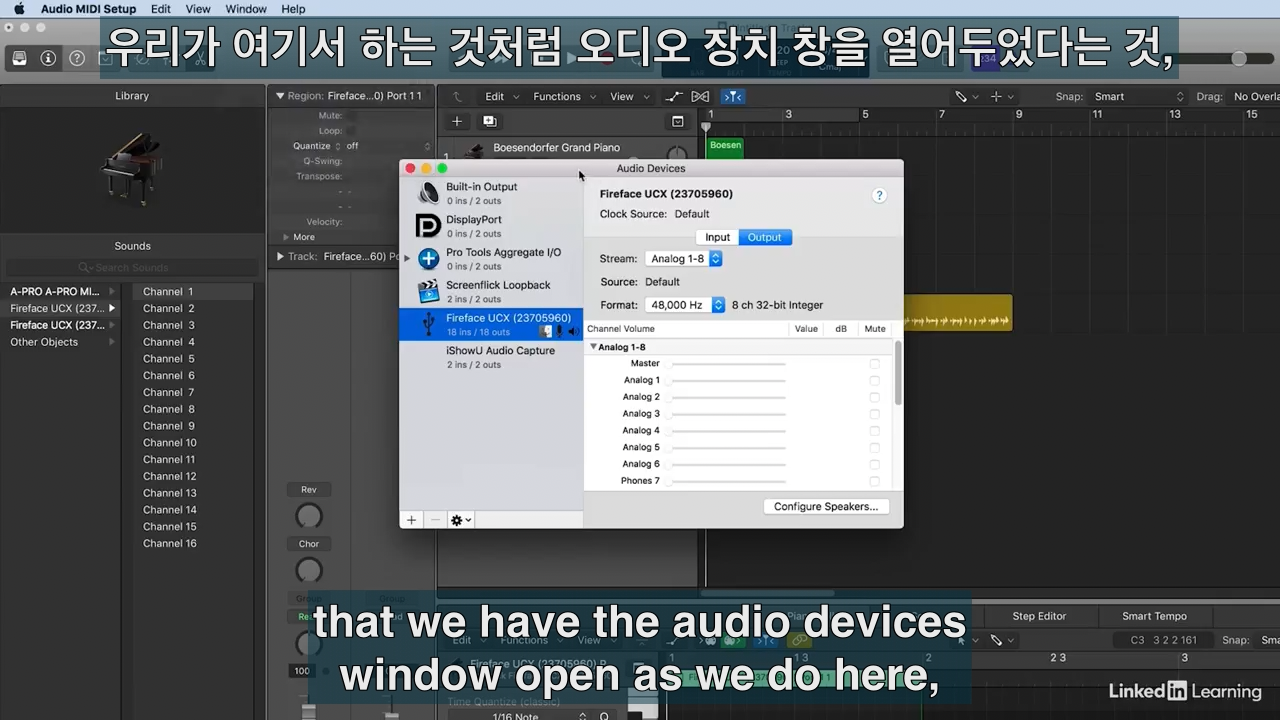Viewport: 1280px width, 720px height.
Task: Mute the Master channel checkbox
Action: click(x=875, y=364)
